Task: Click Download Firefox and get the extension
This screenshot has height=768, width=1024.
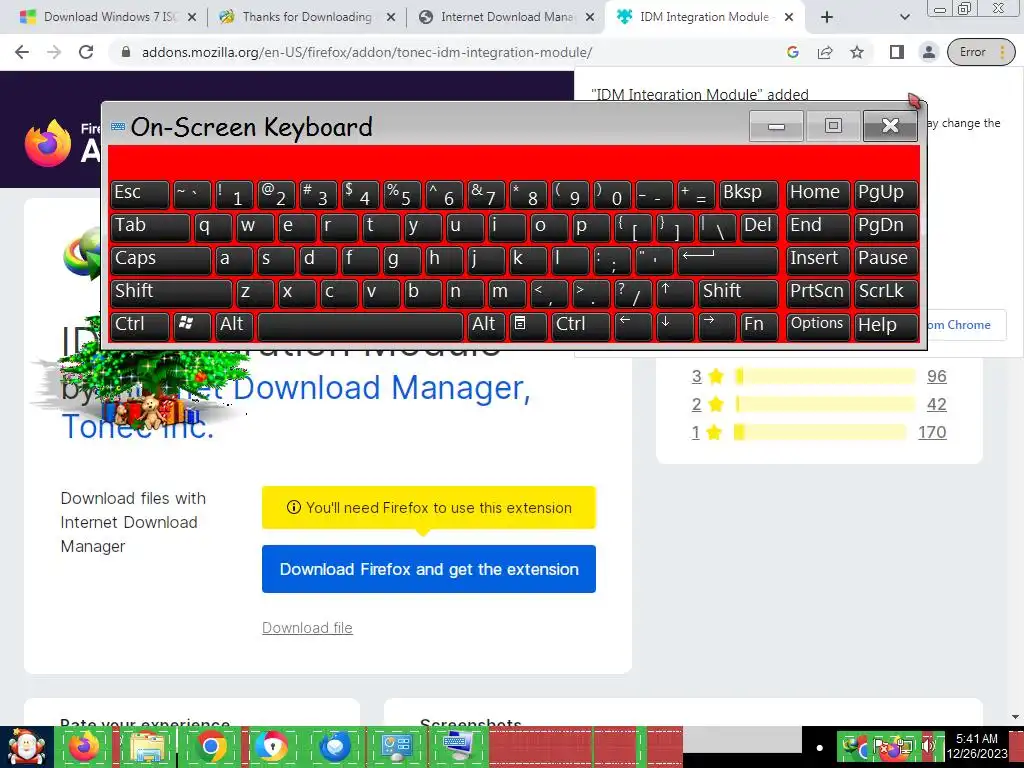Action: click(428, 569)
